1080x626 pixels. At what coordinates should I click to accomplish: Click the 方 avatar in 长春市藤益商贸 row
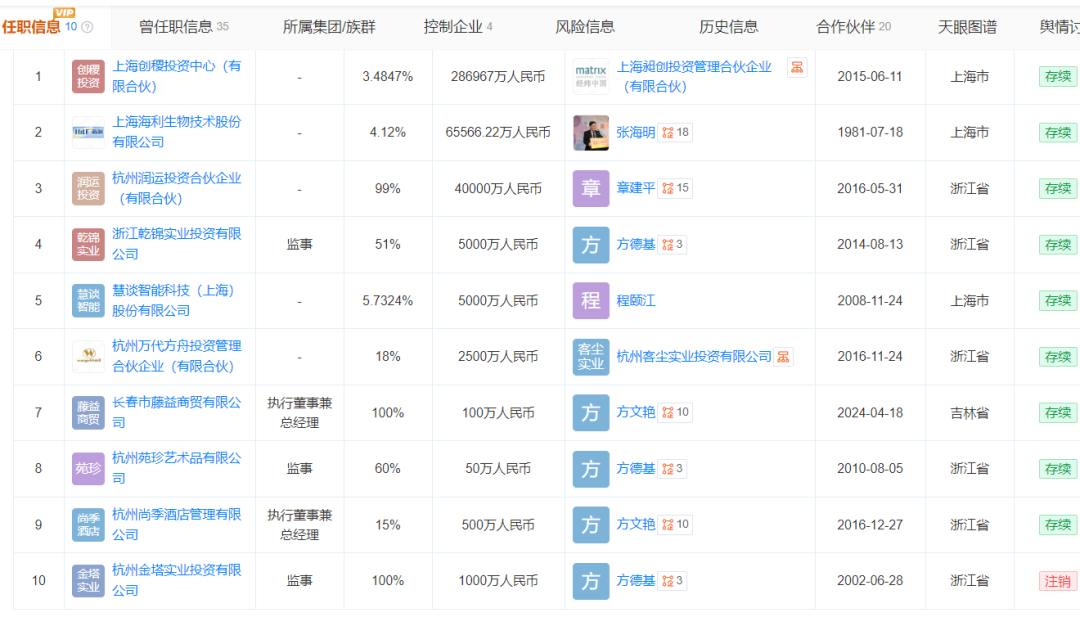(591, 413)
